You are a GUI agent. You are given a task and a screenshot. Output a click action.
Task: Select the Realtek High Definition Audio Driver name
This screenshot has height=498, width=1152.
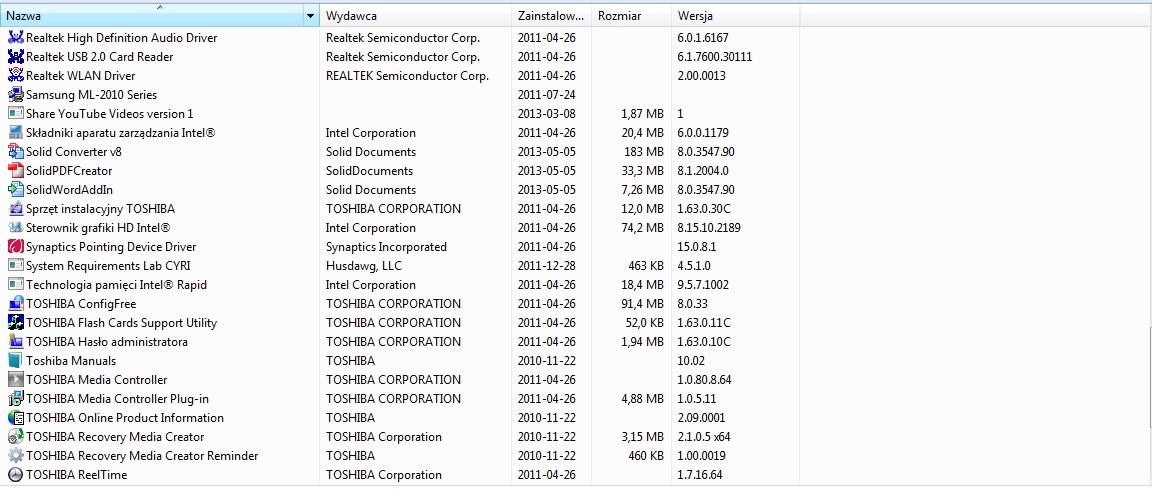122,37
